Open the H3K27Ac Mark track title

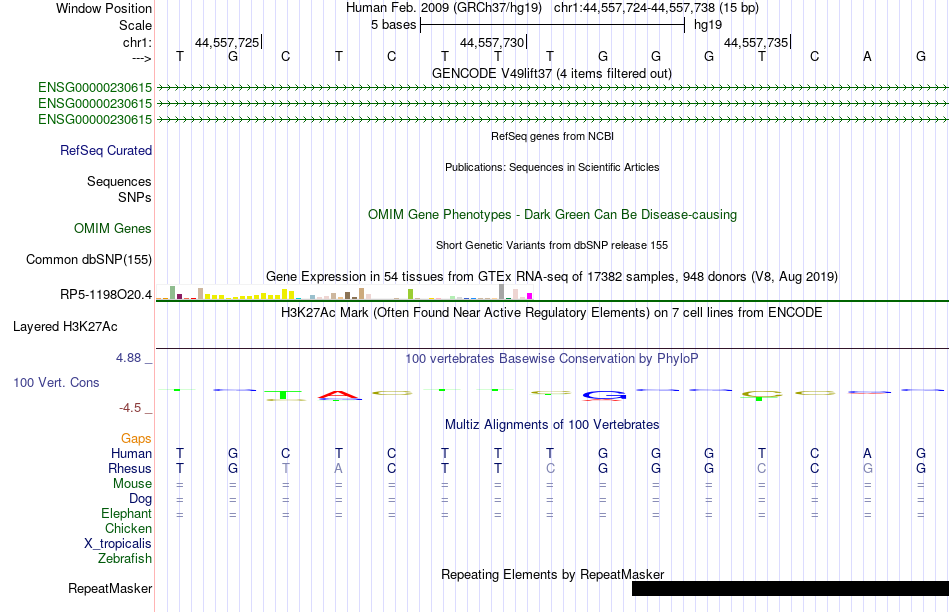(552, 313)
